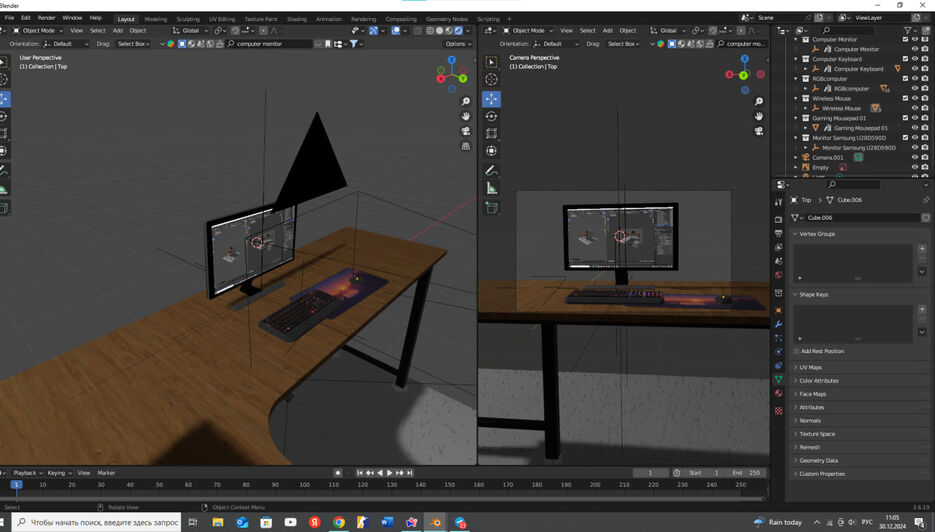Screen dimensions: 935x532
Task: Click the zoom magnifier icon in left viewport
Action: (466, 102)
